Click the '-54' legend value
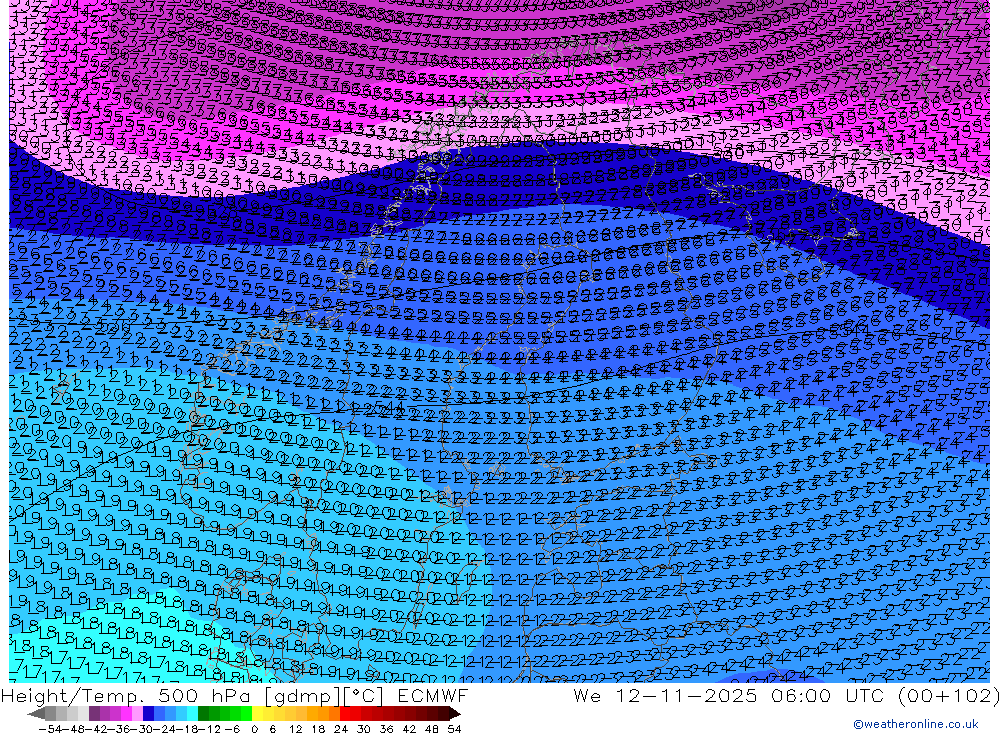This screenshot has height=733, width=1000. 50,729
